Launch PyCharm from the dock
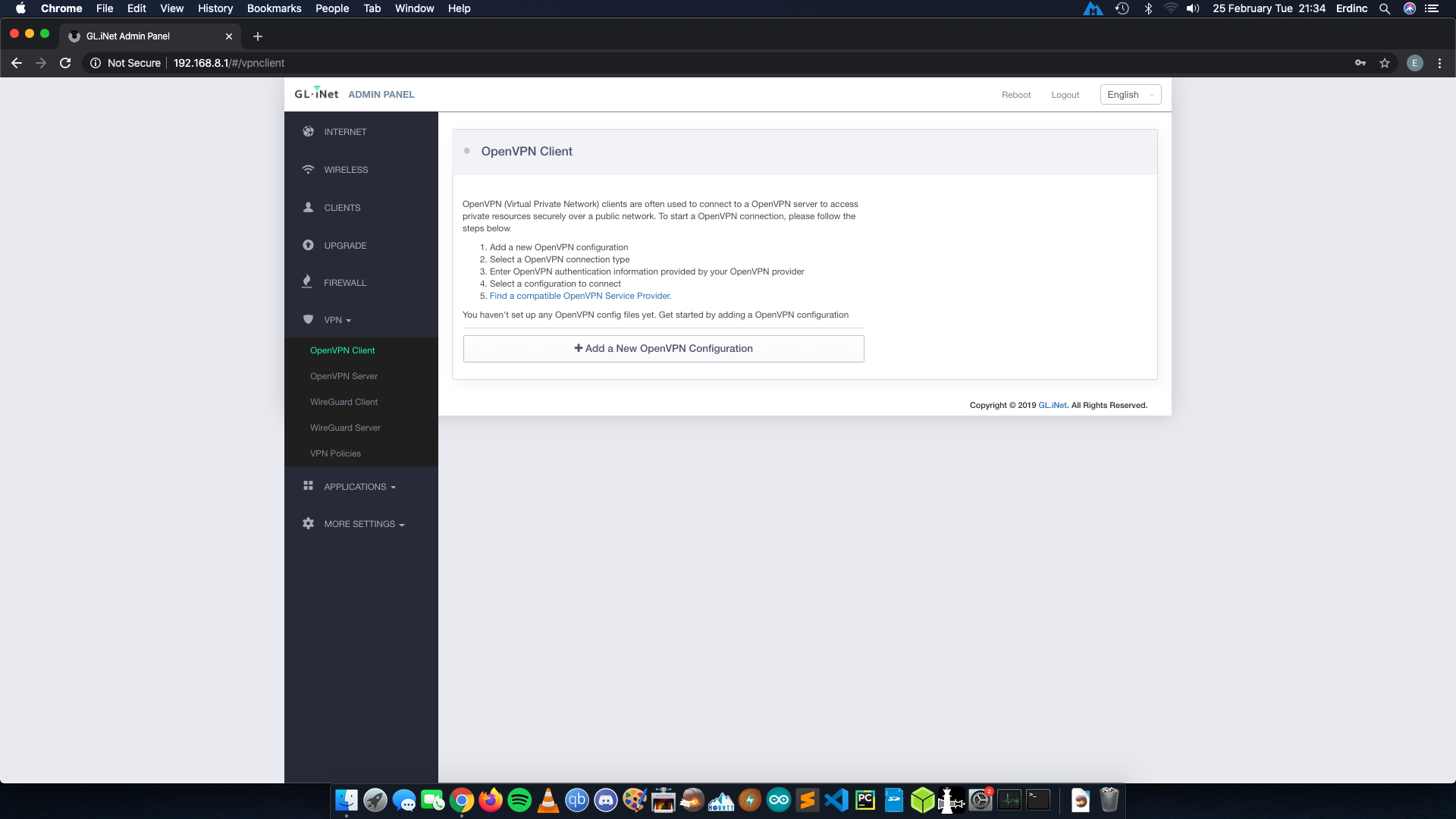 (x=865, y=800)
